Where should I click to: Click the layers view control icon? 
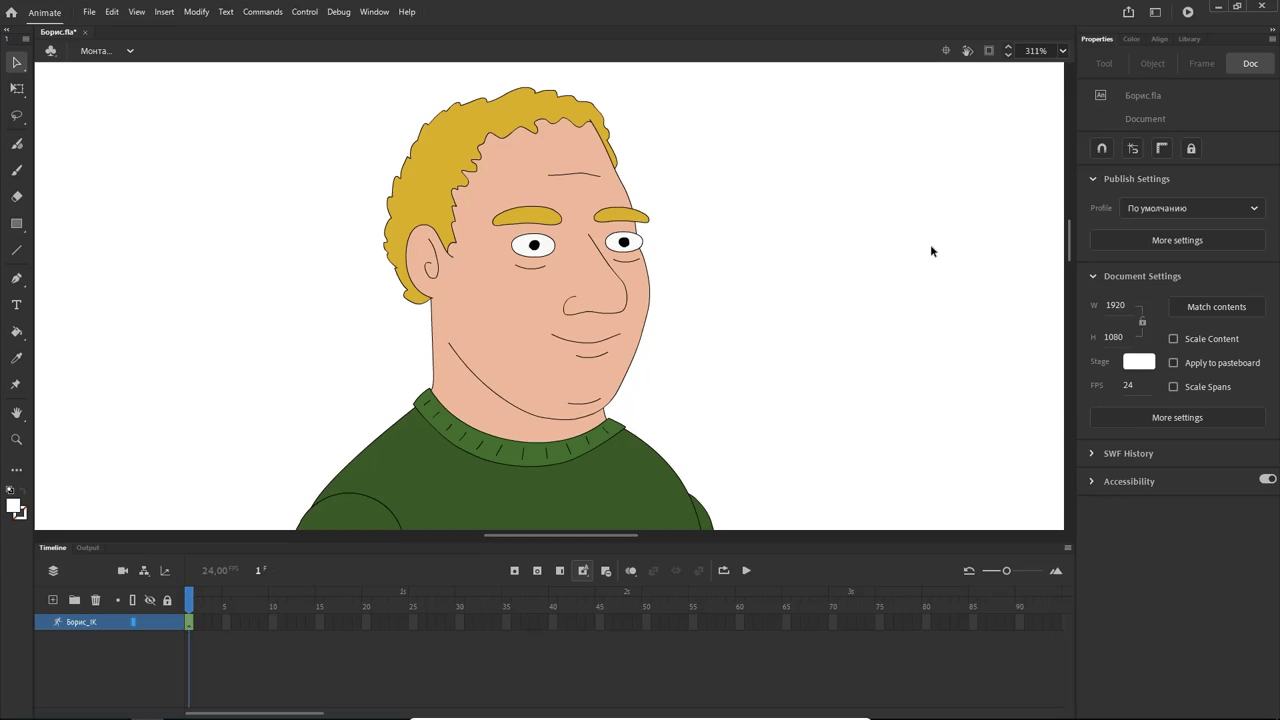[53, 571]
